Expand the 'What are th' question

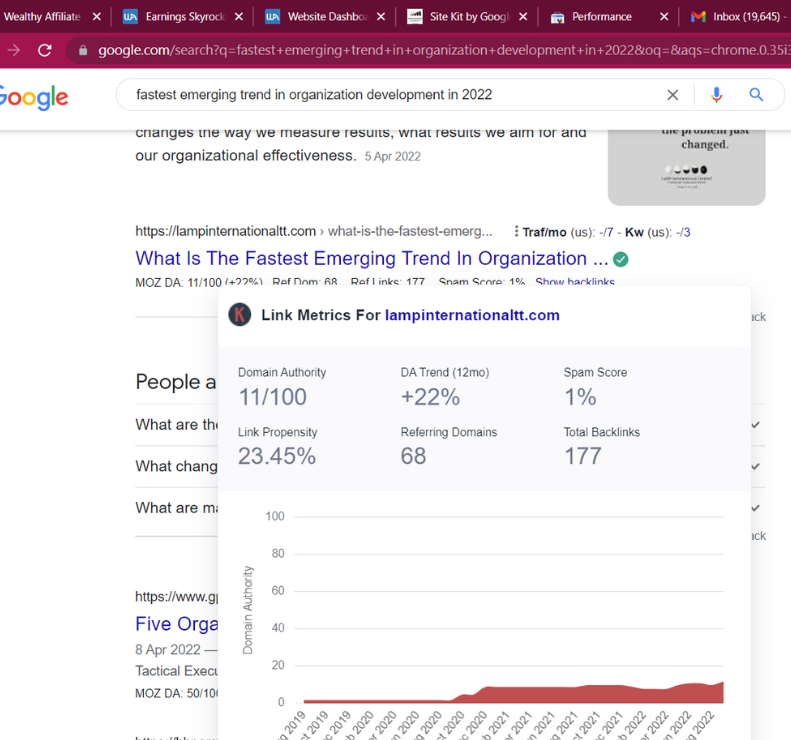coord(177,425)
